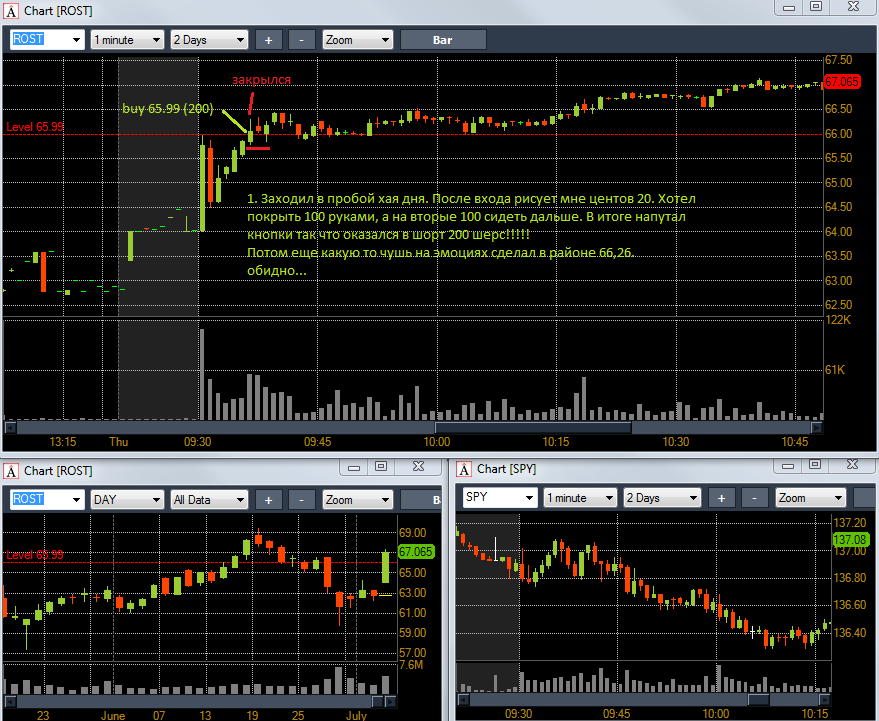Close the top Chart [ROST] window
Image resolution: width=879 pixels, height=721 pixels.
click(853, 7)
